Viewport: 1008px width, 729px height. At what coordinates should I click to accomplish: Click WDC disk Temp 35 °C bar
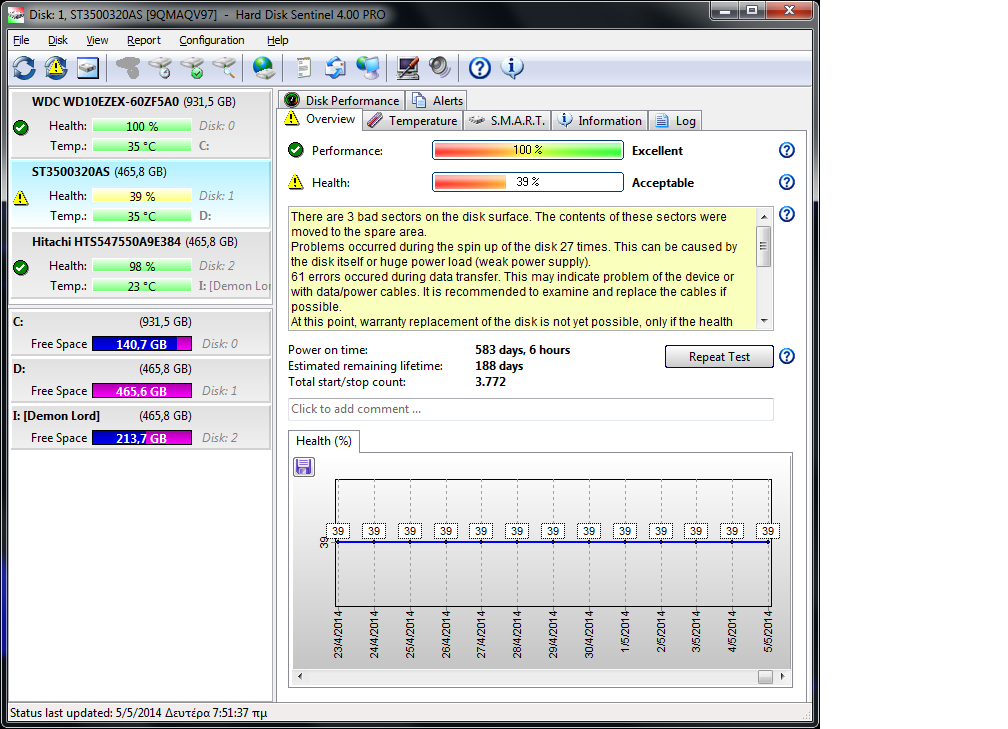point(141,146)
